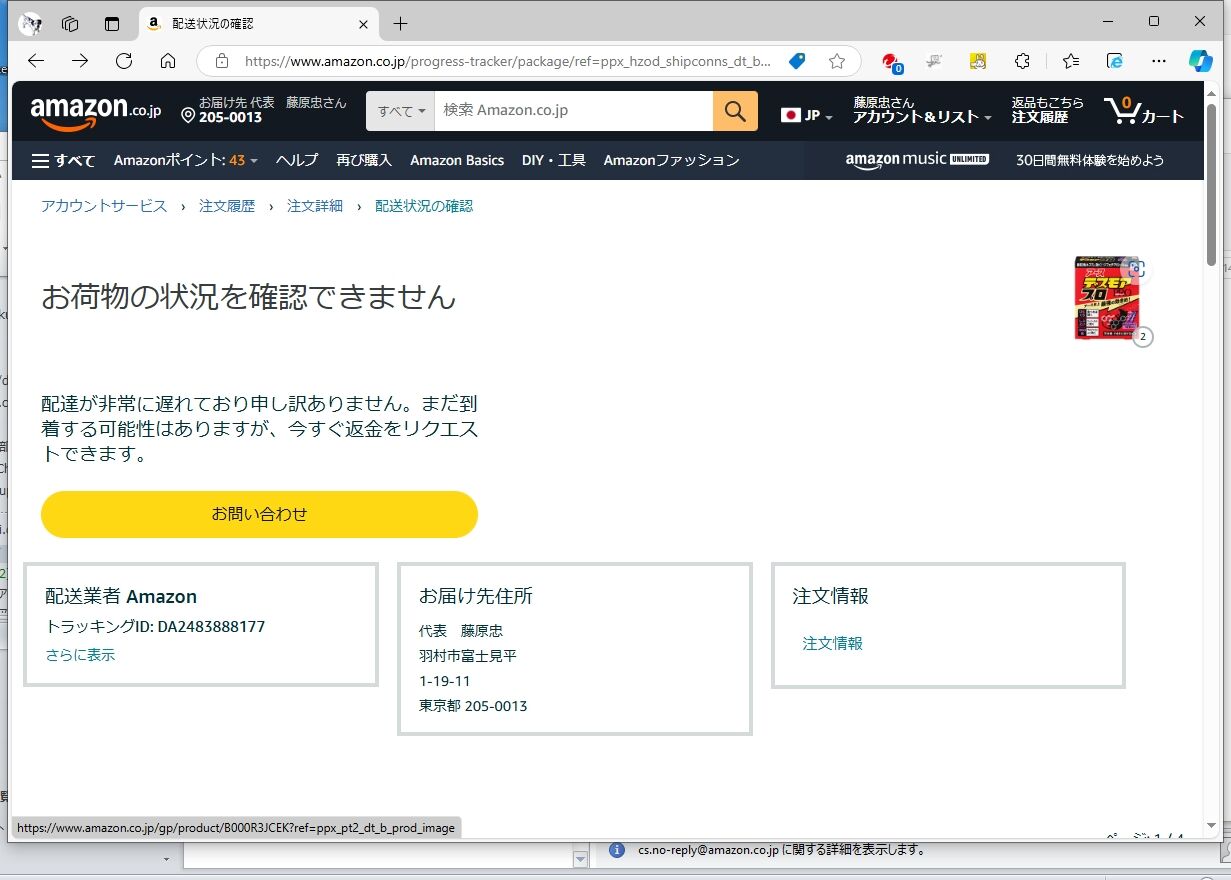Change delivery address お届け先 205-0013
The image size is (1231, 880).
tap(264, 110)
